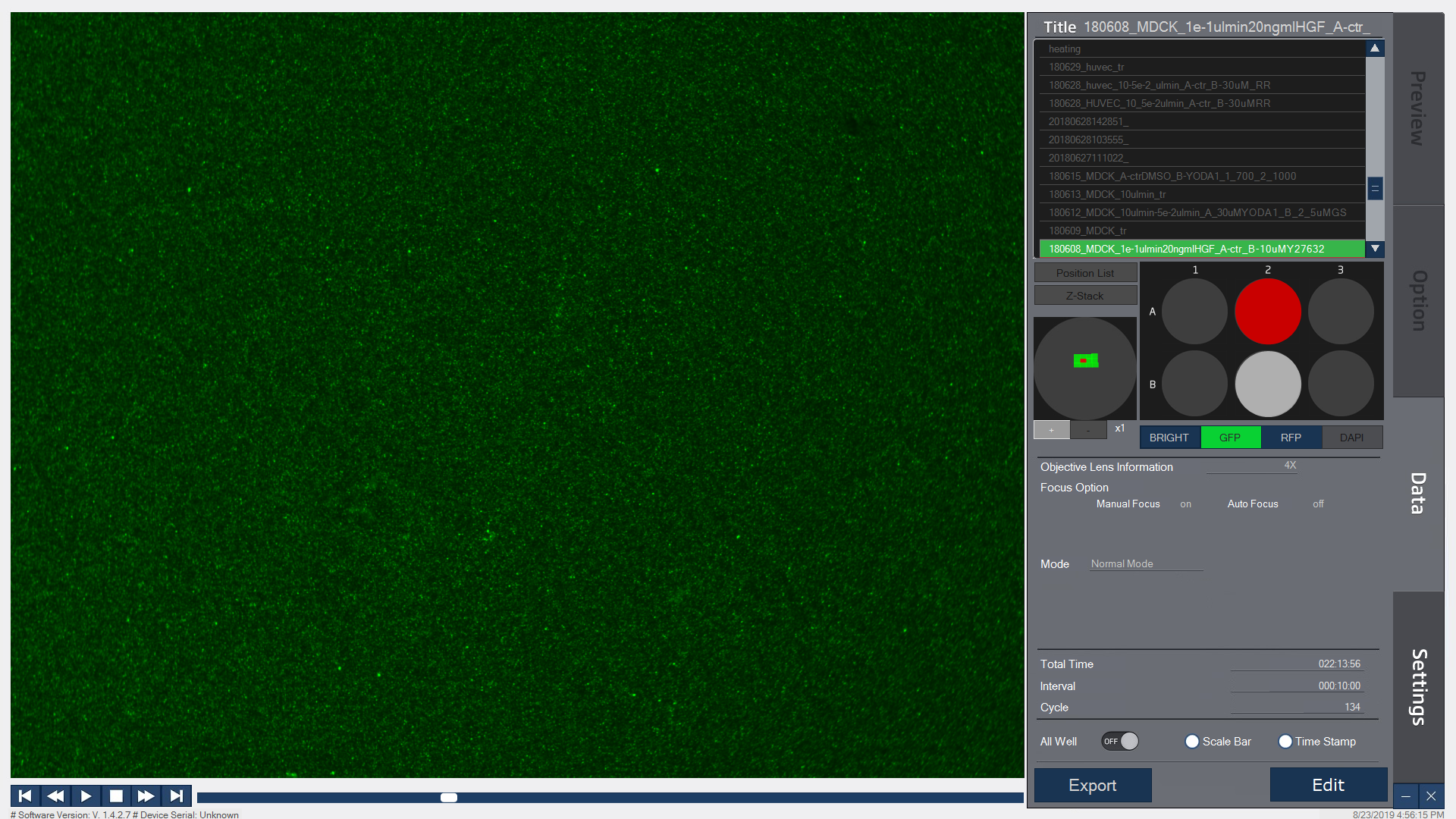Open the Preview tab

tap(1418, 108)
